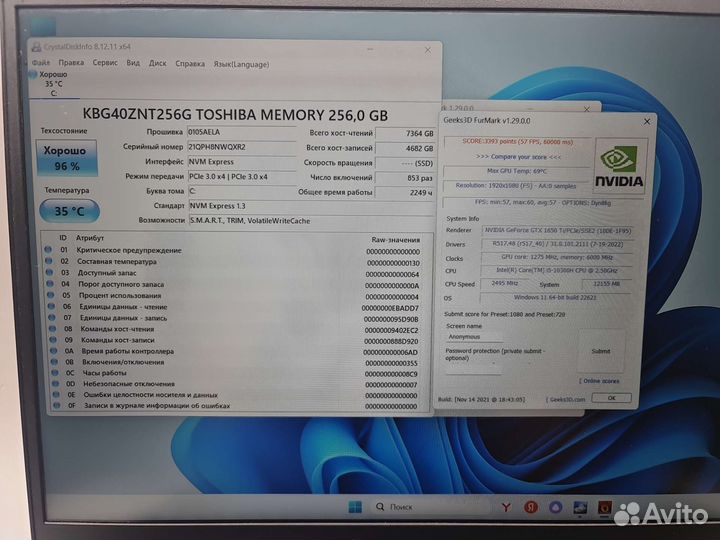Select the Составная температура attribute row
This screenshot has height=540, width=720.
click(235, 262)
